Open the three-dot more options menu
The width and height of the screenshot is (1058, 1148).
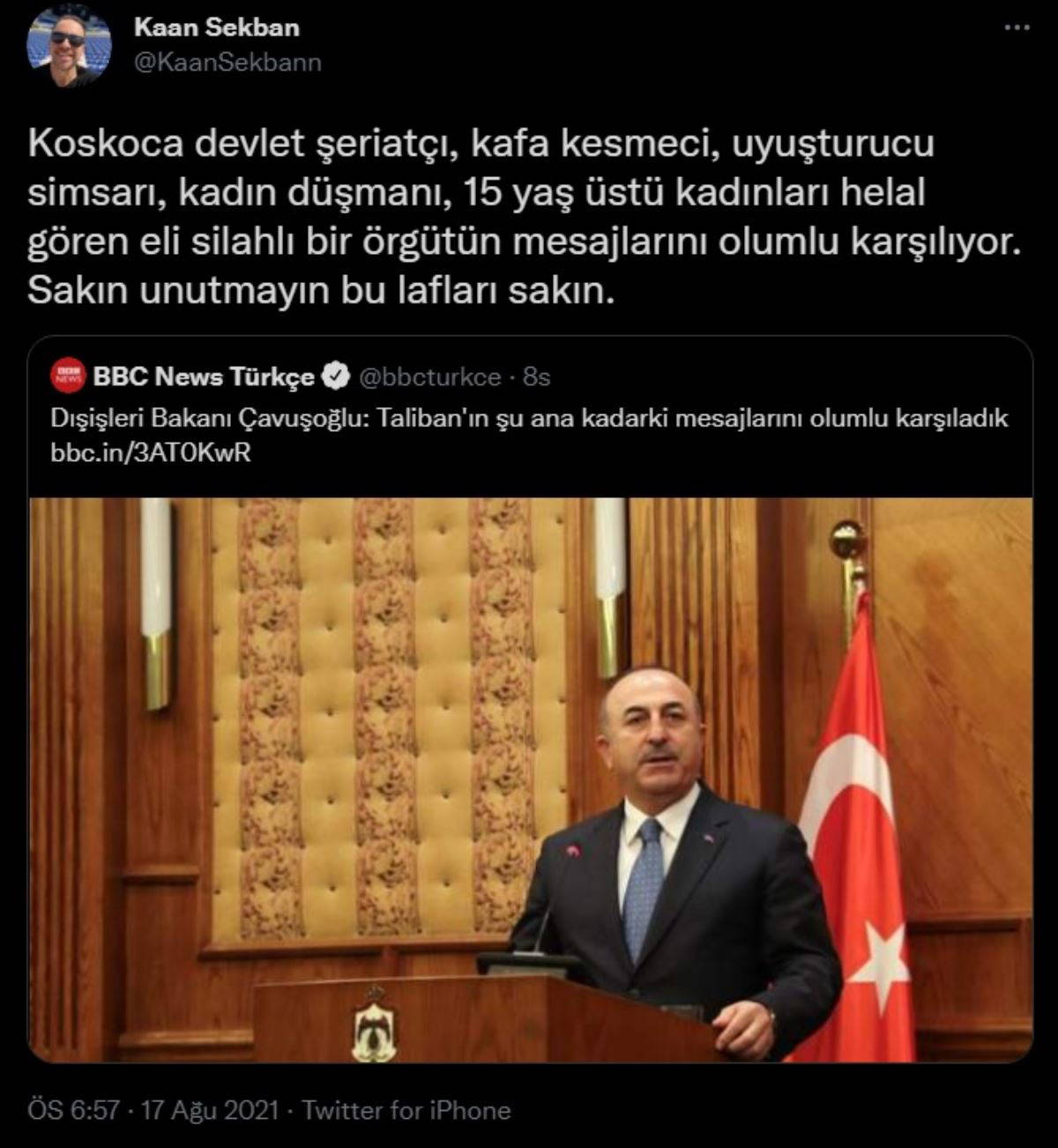click(1019, 28)
